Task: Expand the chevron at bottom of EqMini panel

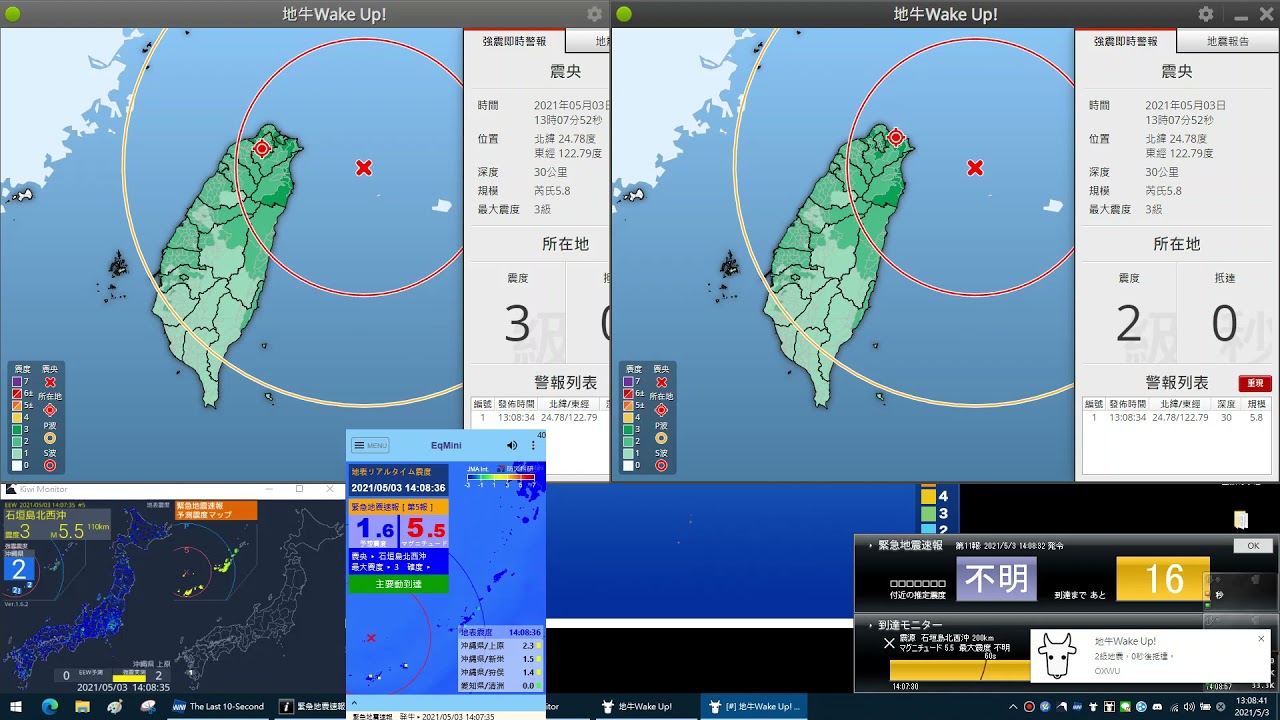Action: 354,702
